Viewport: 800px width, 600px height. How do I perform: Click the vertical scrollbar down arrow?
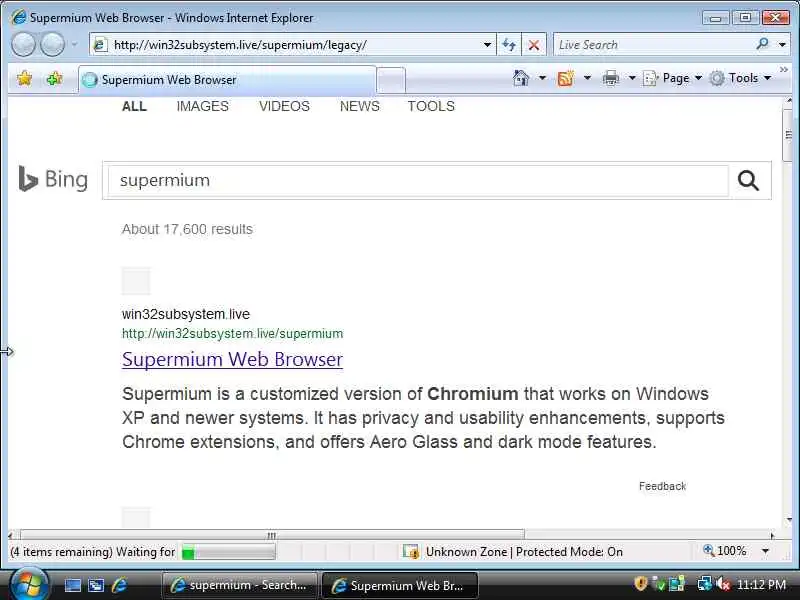[789, 520]
